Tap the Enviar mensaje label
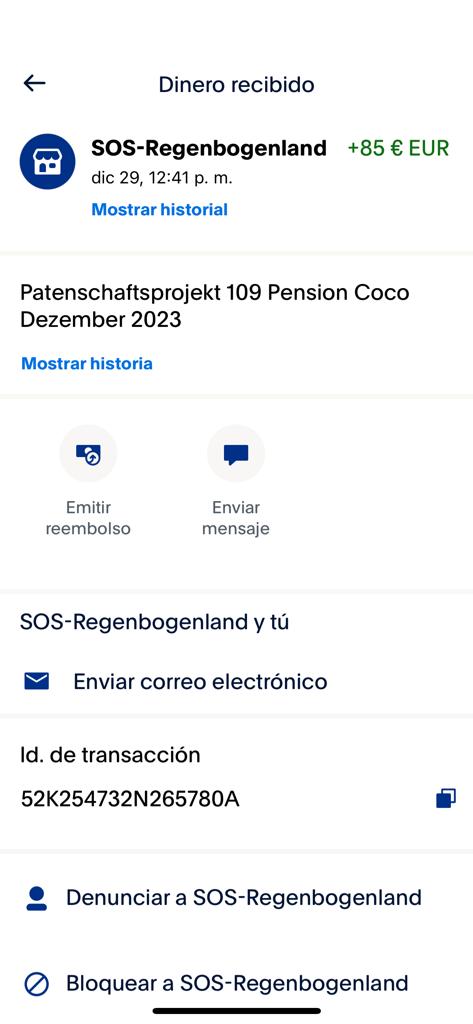 pos(236,518)
